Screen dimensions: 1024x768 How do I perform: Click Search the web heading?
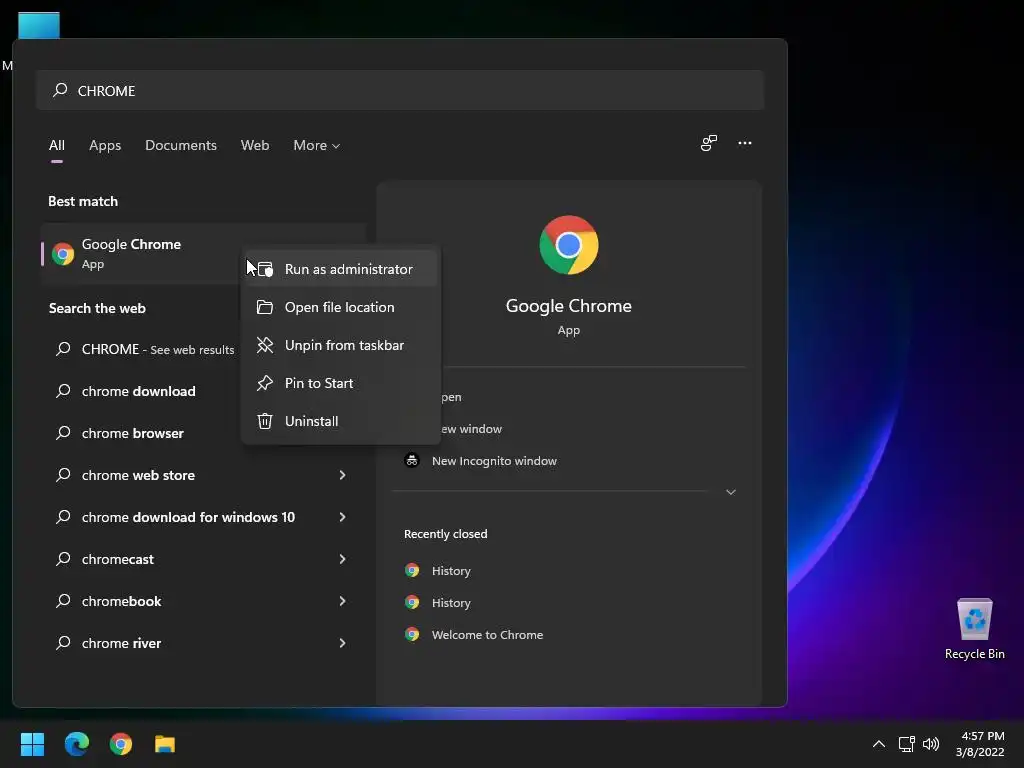pyautogui.click(x=97, y=308)
